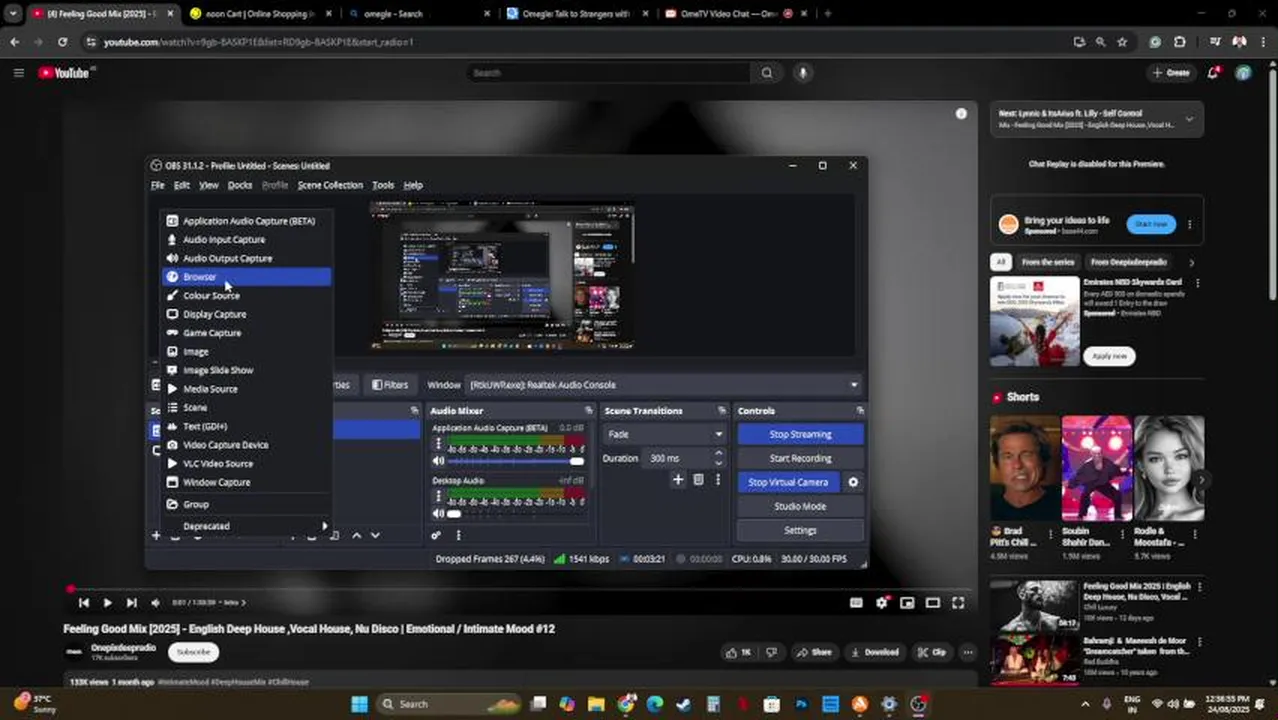Choose Video Capture Device source
1278x720 pixels.
(246, 445)
